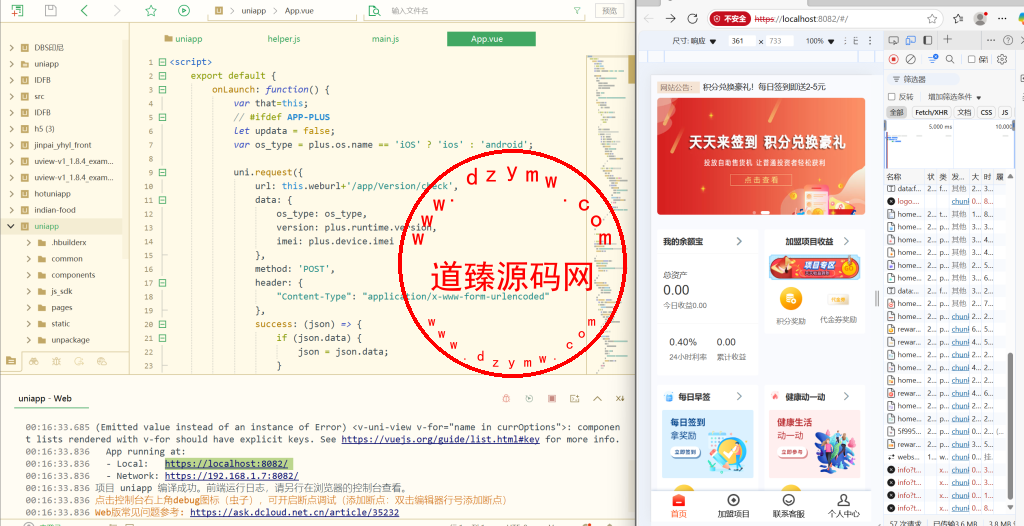Image resolution: width=1024 pixels, height=526 pixels.
Task: Check the 反转 invert checkbox
Action: (891, 97)
